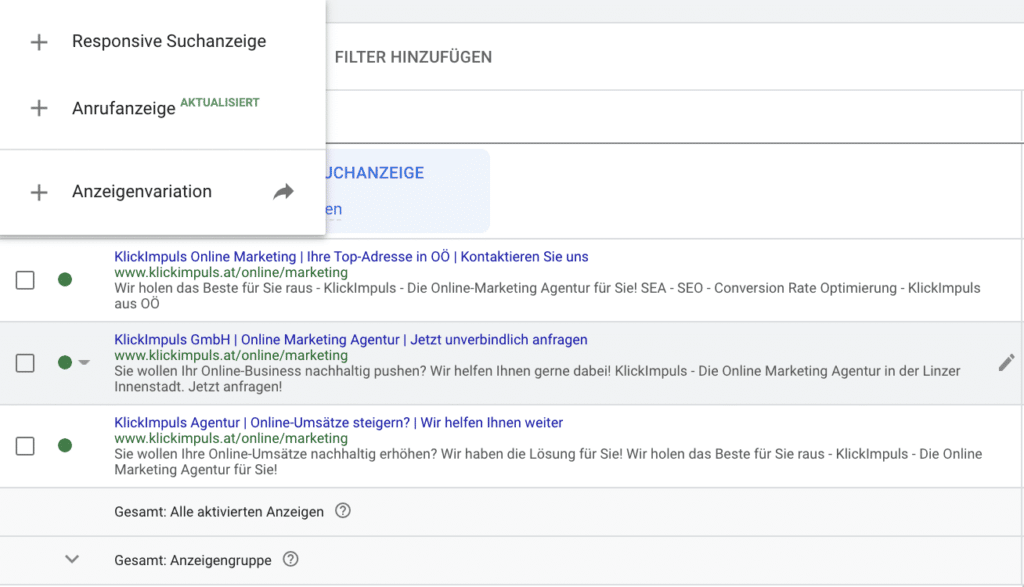Click the share arrow next to Anzeigenvariation
Screen dimensions: 1024x587
[x=284, y=192]
